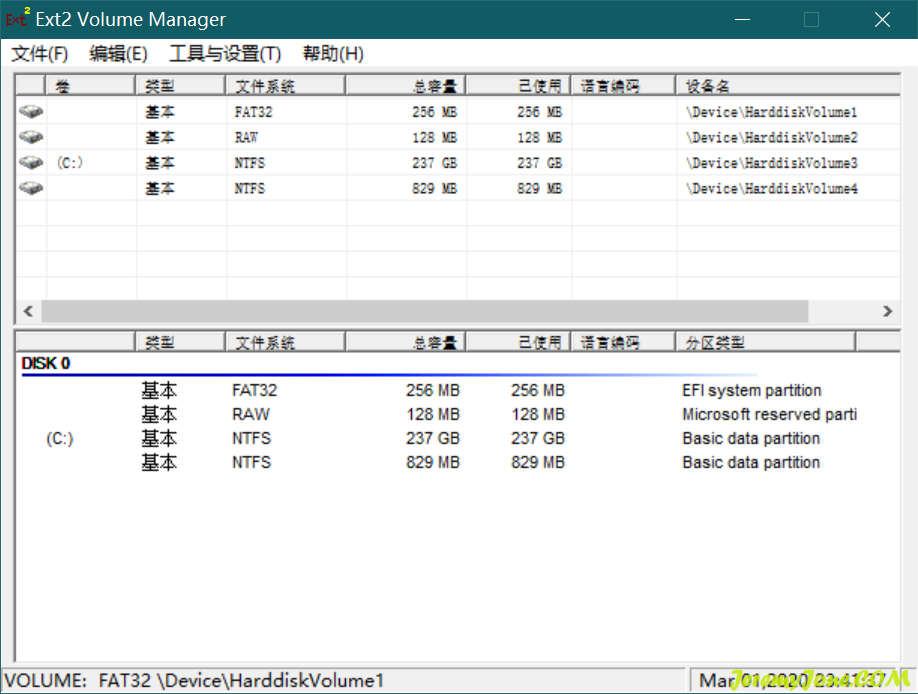Select the DISK 0 entry
Image resolution: width=918 pixels, height=694 pixels.
pos(46,364)
